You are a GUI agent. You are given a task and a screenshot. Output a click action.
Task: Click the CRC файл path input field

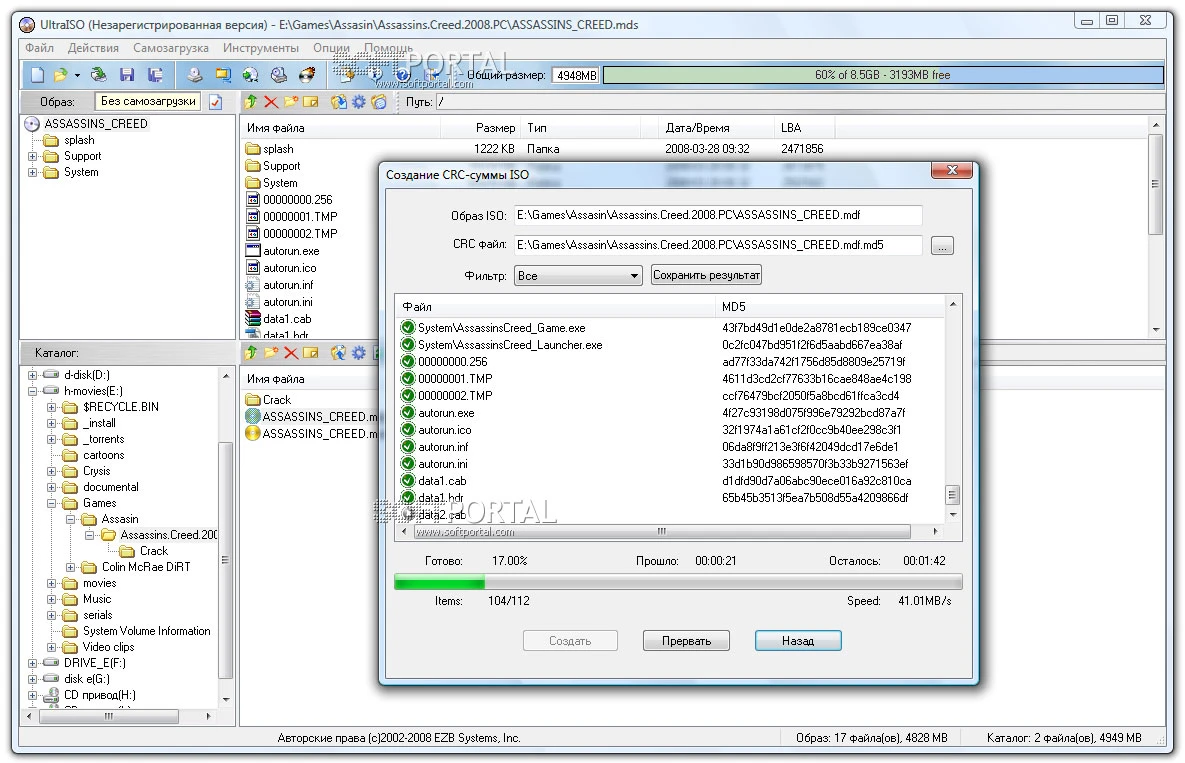pyautogui.click(x=717, y=245)
